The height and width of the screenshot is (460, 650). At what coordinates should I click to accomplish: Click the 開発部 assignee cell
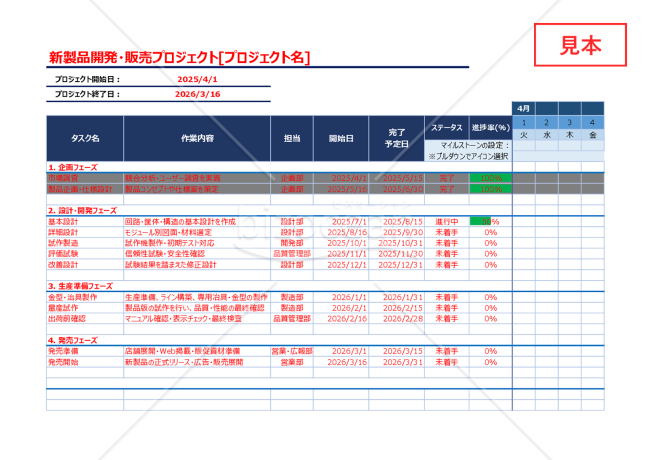292,243
